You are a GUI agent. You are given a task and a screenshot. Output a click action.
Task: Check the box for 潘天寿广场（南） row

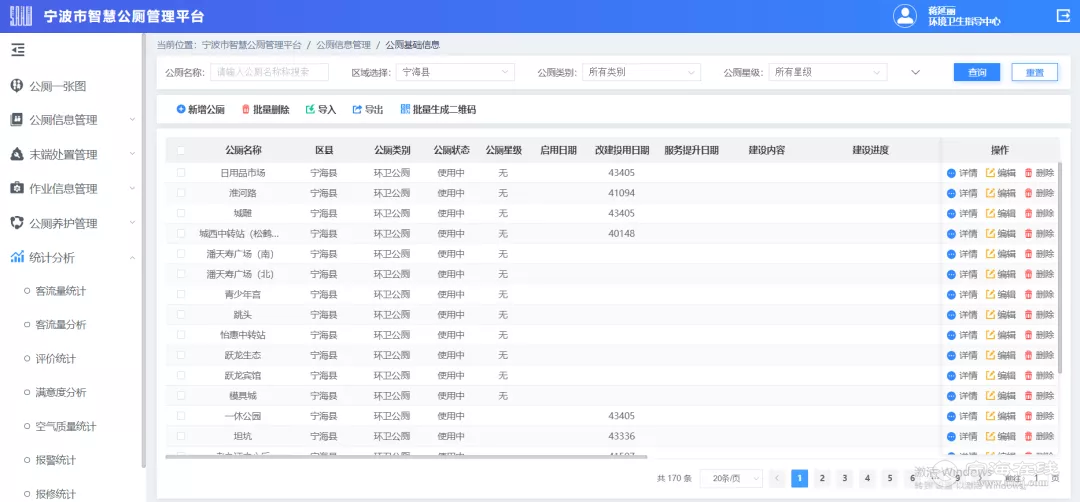point(181,253)
